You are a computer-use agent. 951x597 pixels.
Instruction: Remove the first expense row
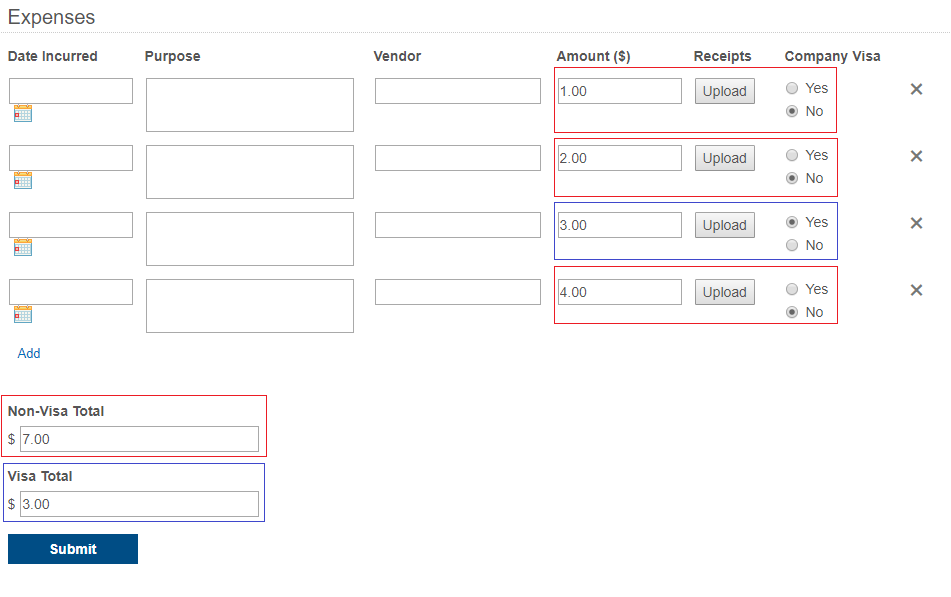click(916, 89)
